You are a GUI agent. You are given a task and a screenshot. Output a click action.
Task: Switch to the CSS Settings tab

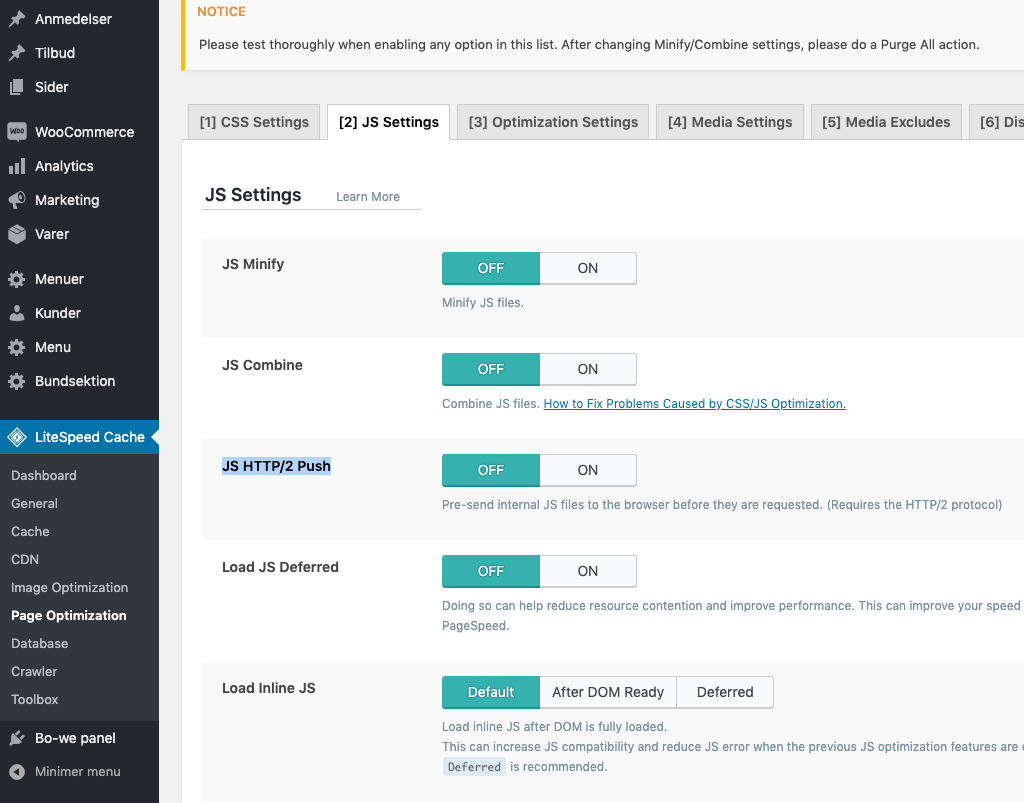(x=253, y=121)
